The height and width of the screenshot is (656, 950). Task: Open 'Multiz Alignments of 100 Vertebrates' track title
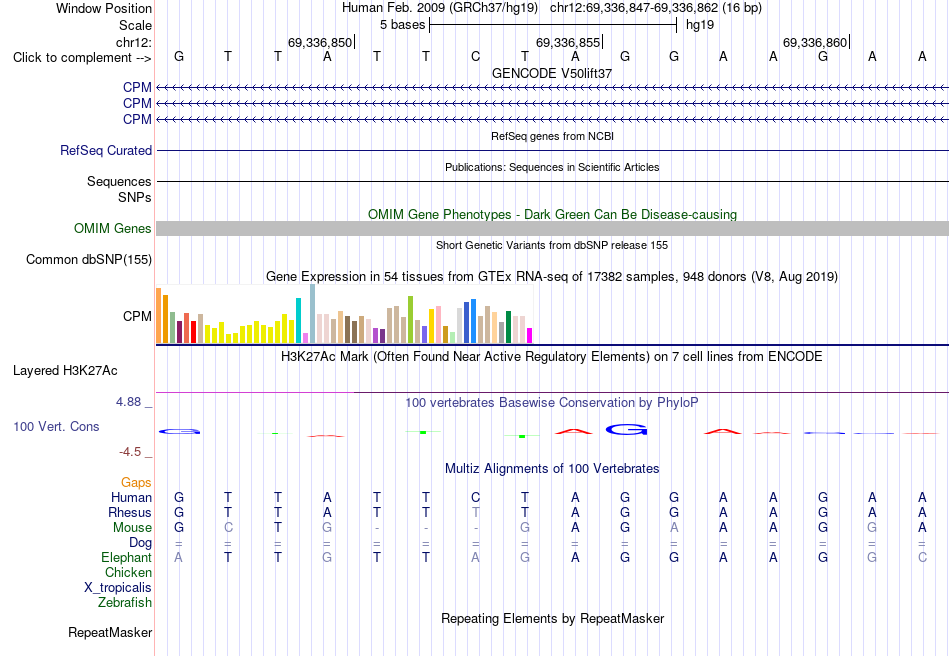(x=552, y=469)
